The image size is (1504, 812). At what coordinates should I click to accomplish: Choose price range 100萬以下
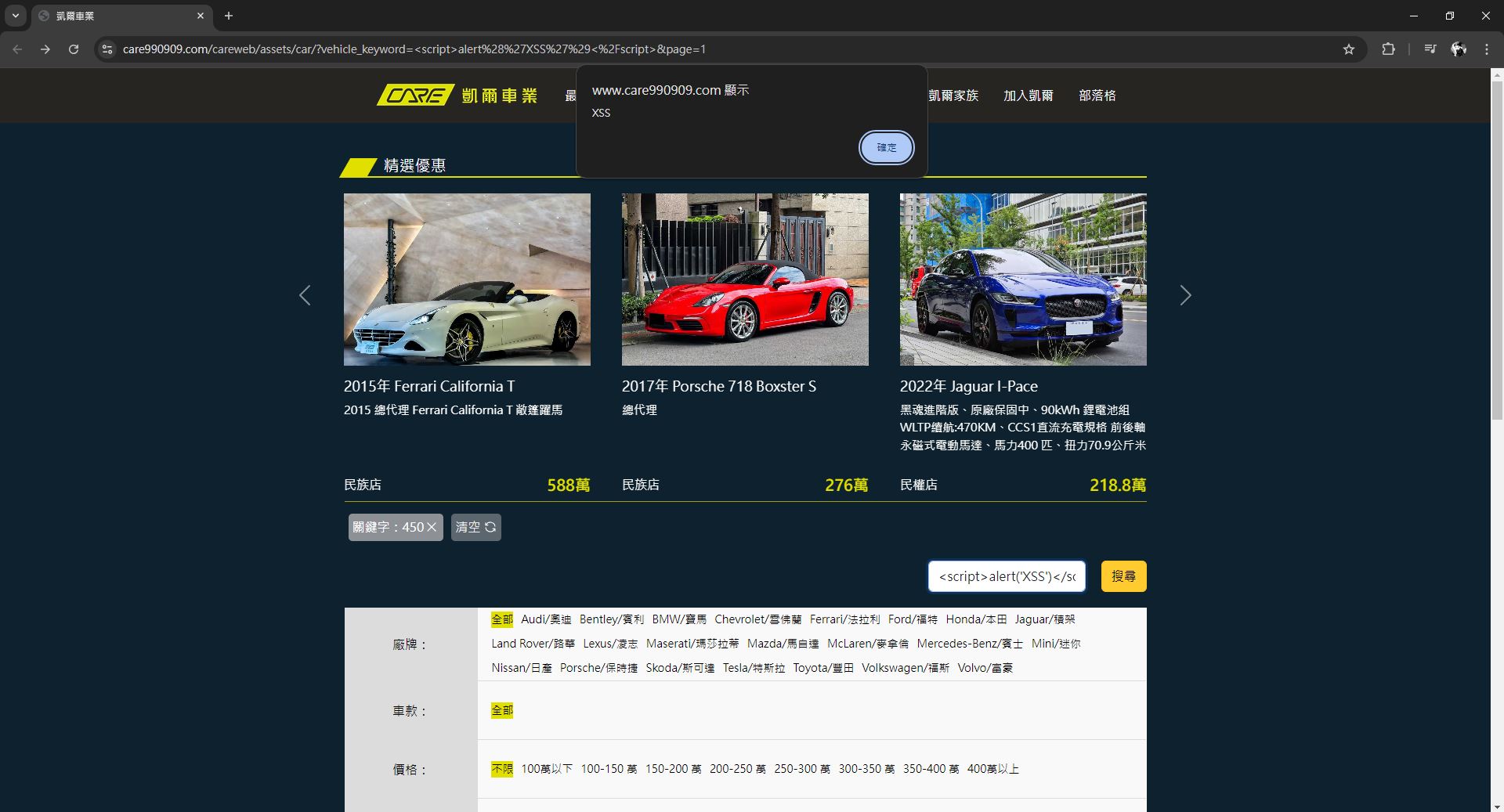pyautogui.click(x=547, y=769)
